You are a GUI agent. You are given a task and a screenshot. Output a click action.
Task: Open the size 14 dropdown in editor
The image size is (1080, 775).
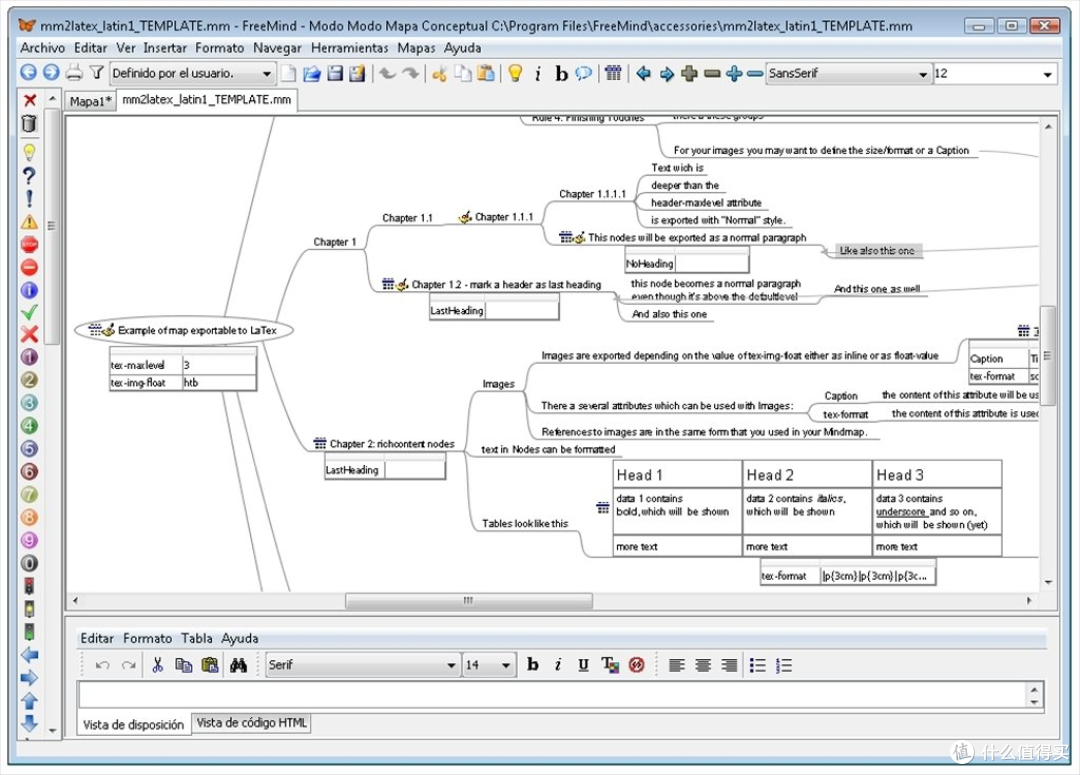click(490, 665)
